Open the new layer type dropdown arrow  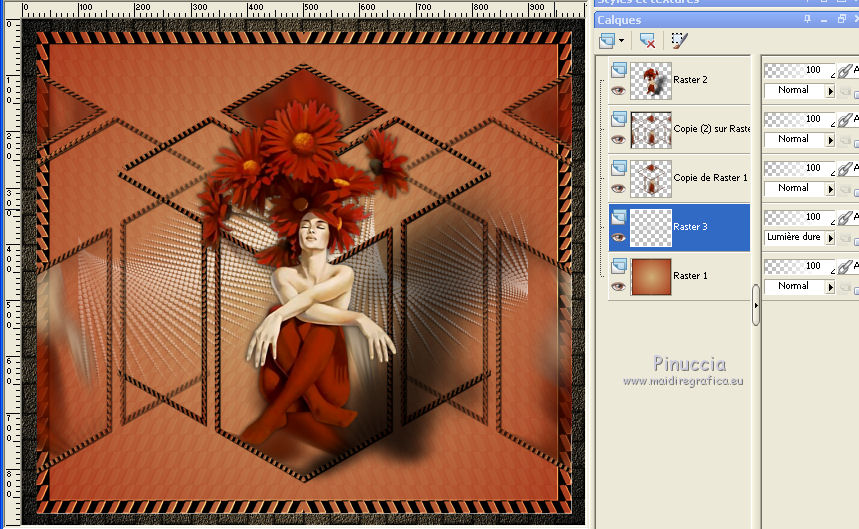coord(621,41)
